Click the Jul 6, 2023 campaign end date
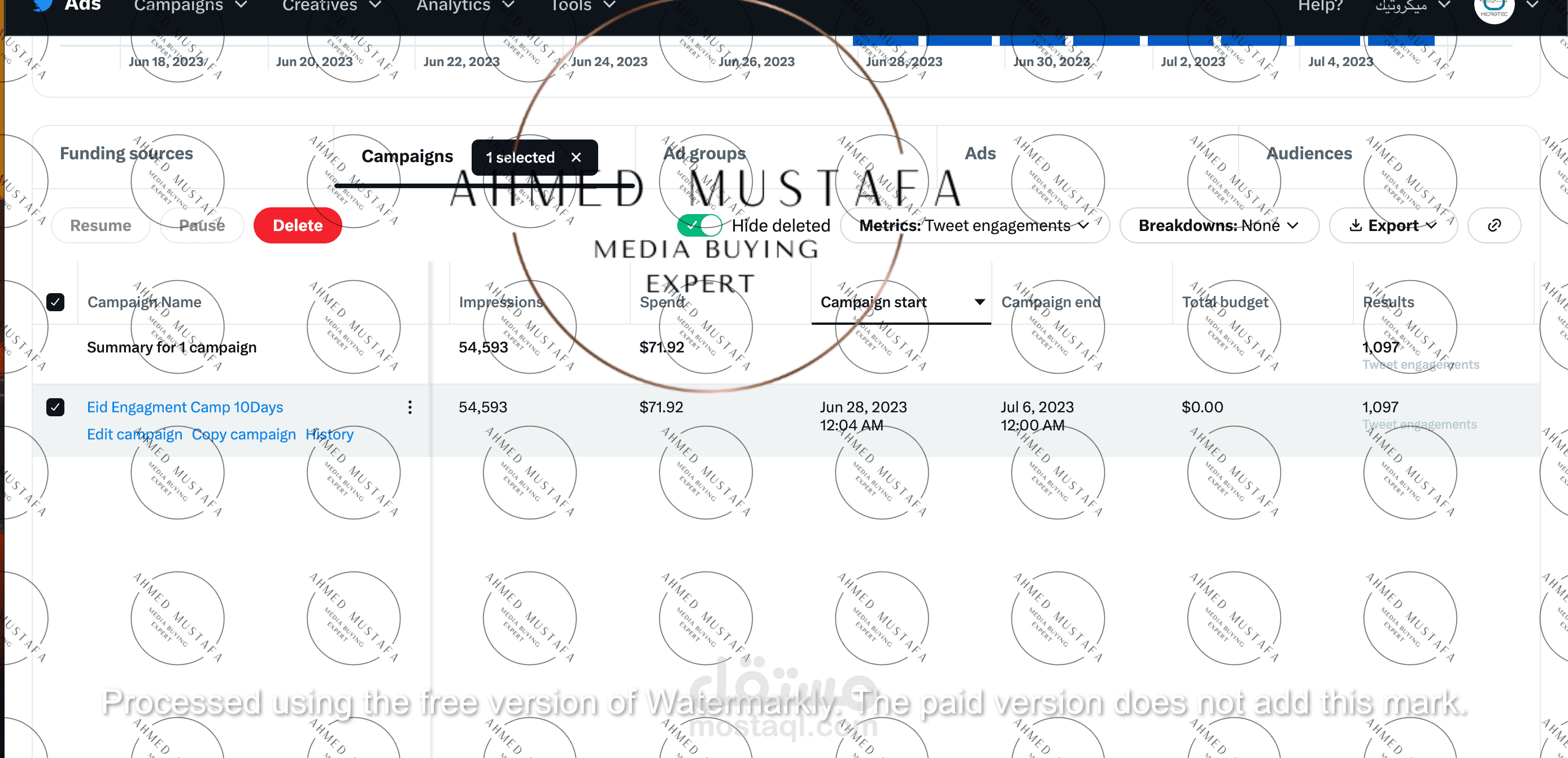 (x=1037, y=416)
